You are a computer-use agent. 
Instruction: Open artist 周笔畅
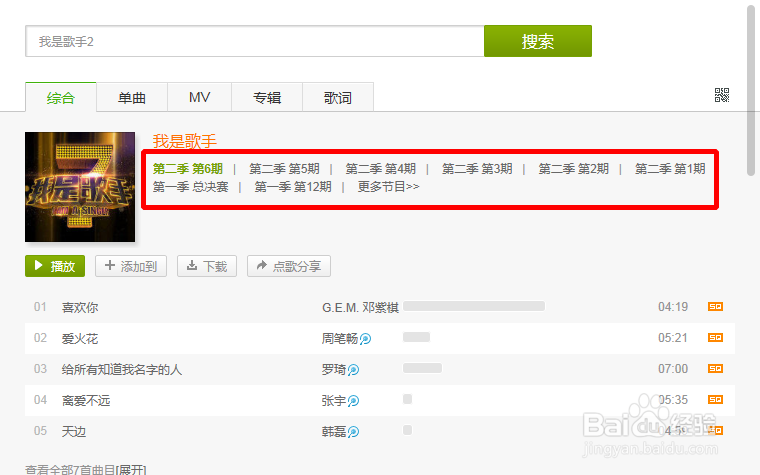point(340,338)
